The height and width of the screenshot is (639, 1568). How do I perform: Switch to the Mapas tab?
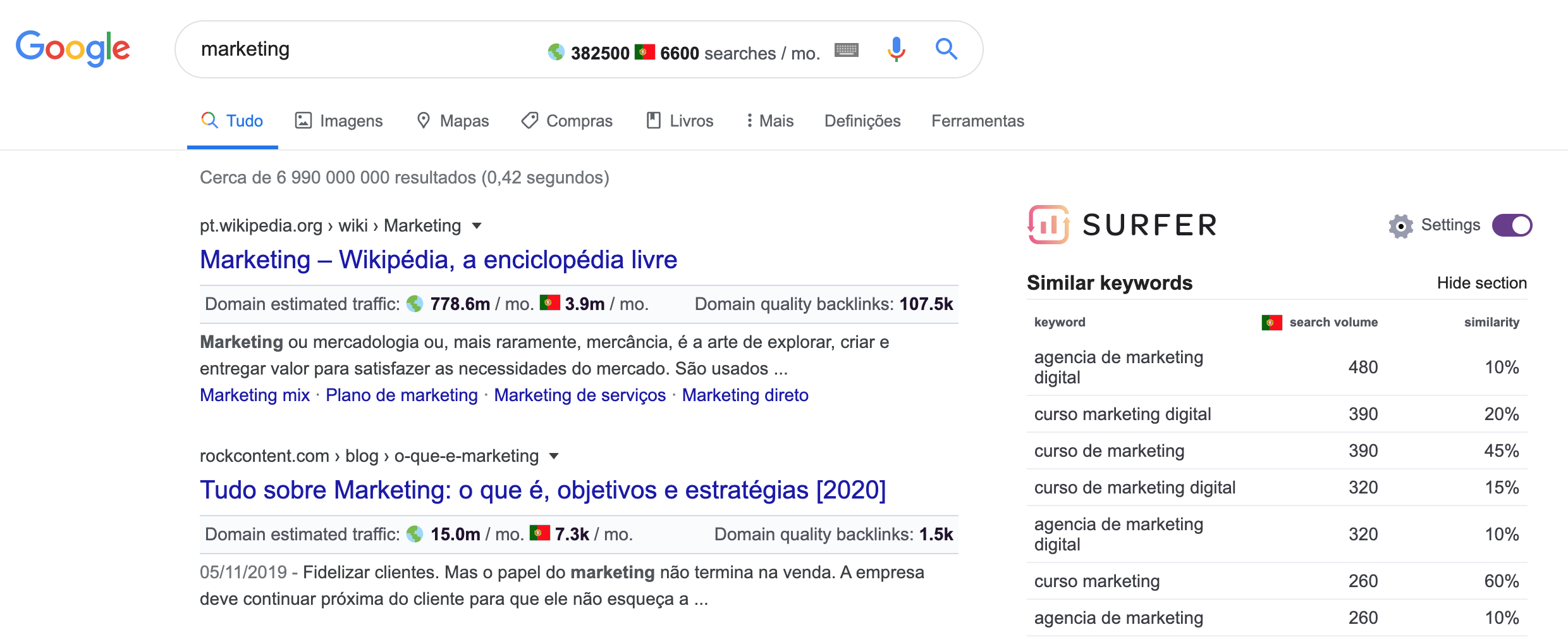[x=453, y=121]
